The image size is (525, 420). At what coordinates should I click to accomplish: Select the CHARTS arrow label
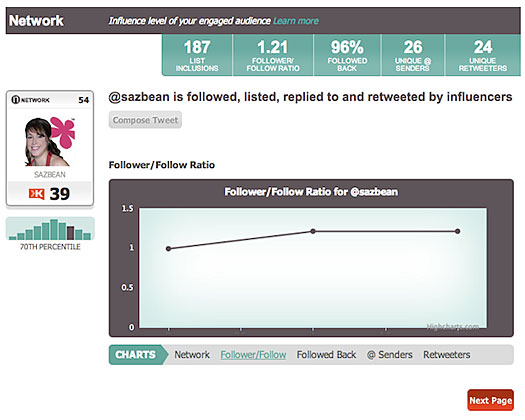point(138,355)
